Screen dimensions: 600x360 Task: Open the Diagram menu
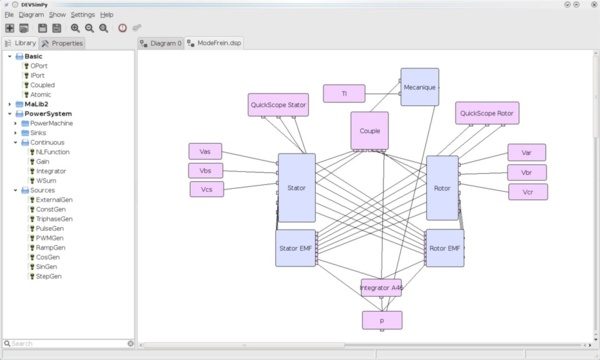31,15
